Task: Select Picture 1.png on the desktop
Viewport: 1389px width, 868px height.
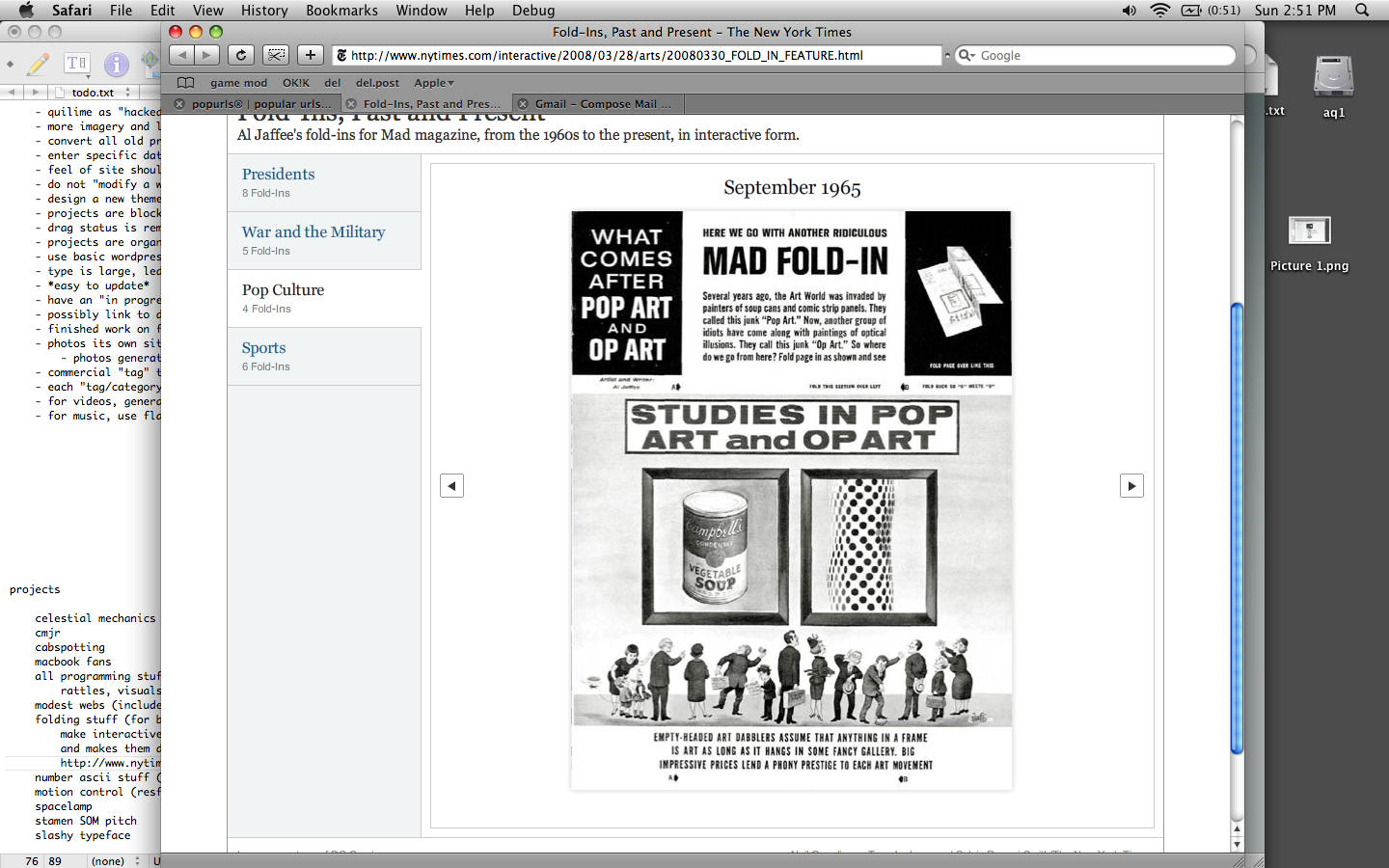Action: point(1309,244)
